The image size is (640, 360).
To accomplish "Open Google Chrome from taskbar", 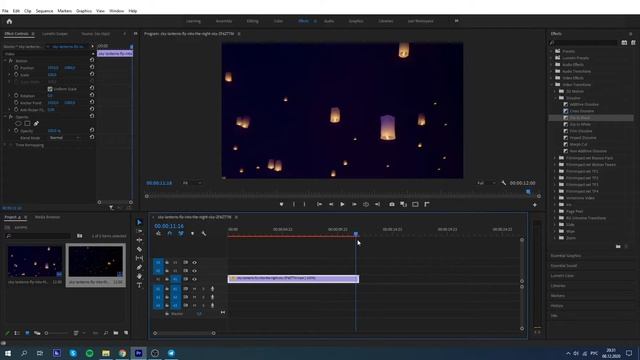I will 122,353.
